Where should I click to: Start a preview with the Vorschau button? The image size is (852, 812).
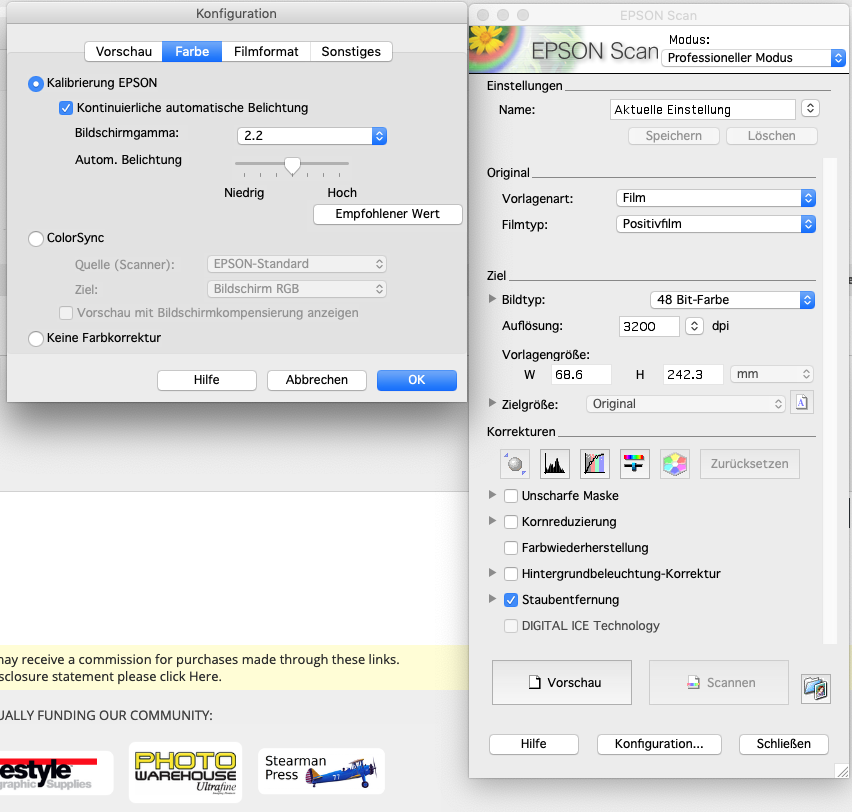[562, 683]
